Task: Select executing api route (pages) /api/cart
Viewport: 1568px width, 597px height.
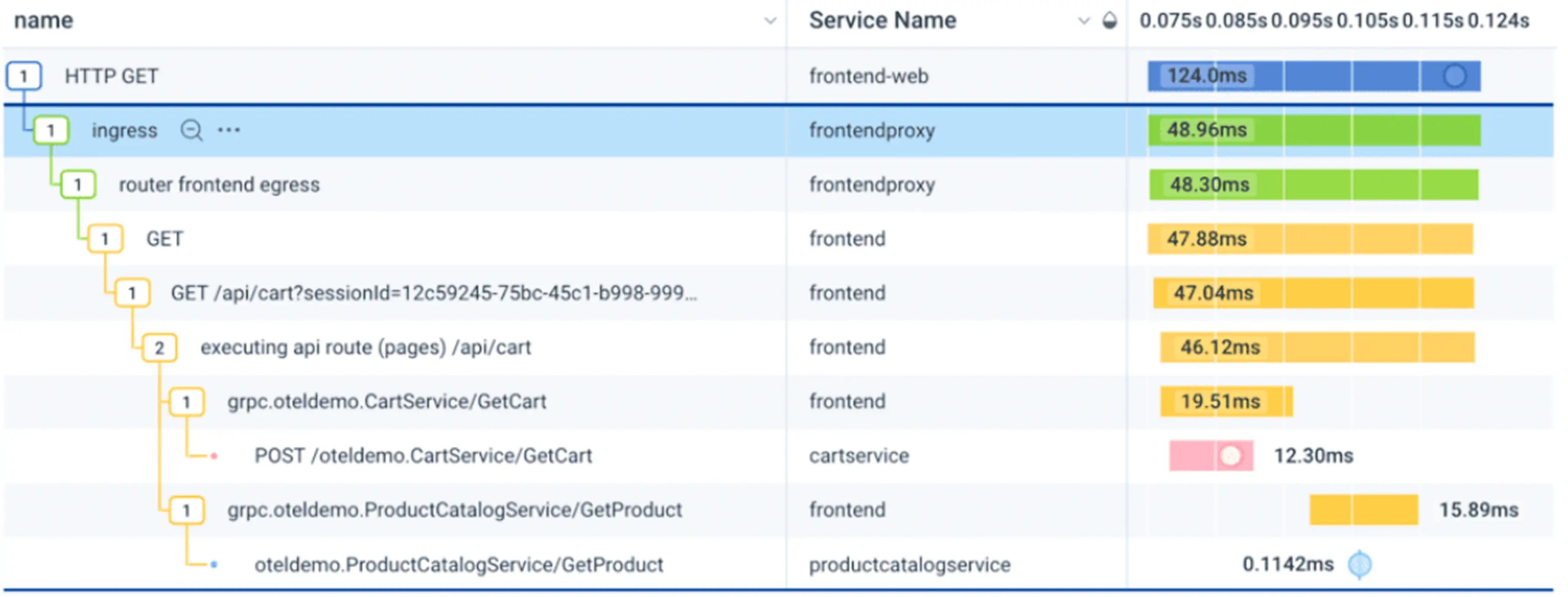Action: click(x=366, y=347)
